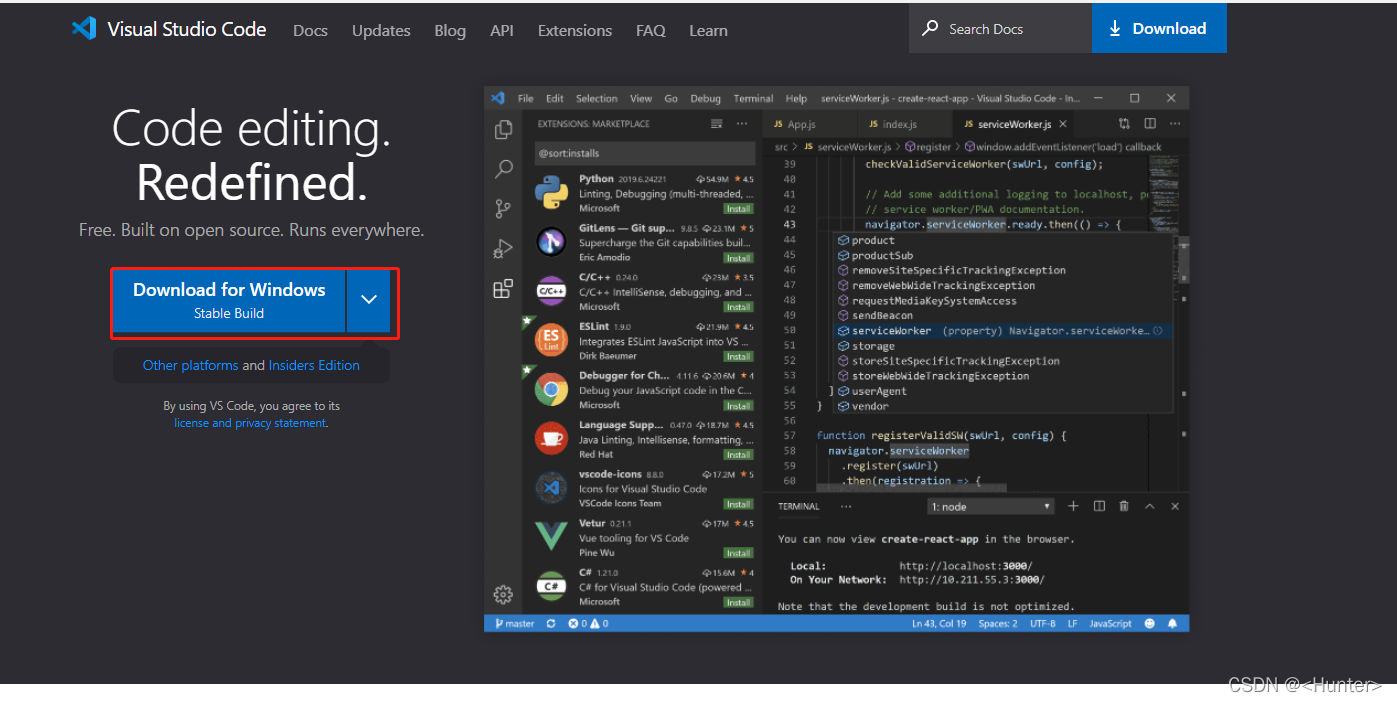Switch to the App.js editor tab

[810, 124]
